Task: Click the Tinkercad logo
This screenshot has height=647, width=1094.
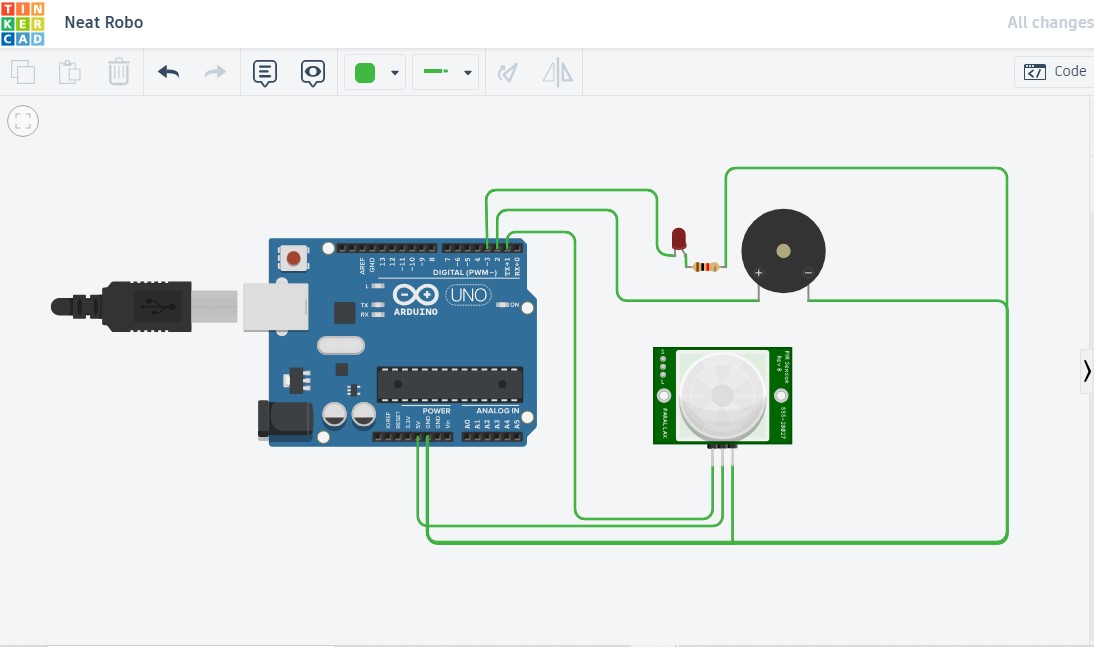Action: tap(22, 23)
